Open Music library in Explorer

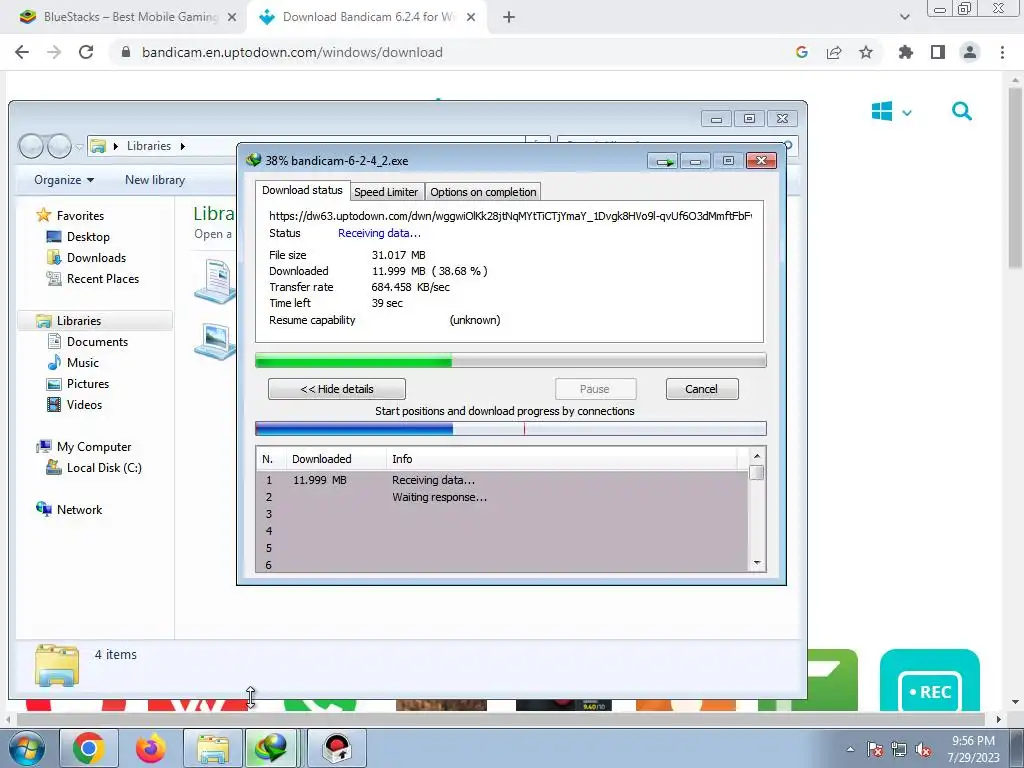(82, 362)
